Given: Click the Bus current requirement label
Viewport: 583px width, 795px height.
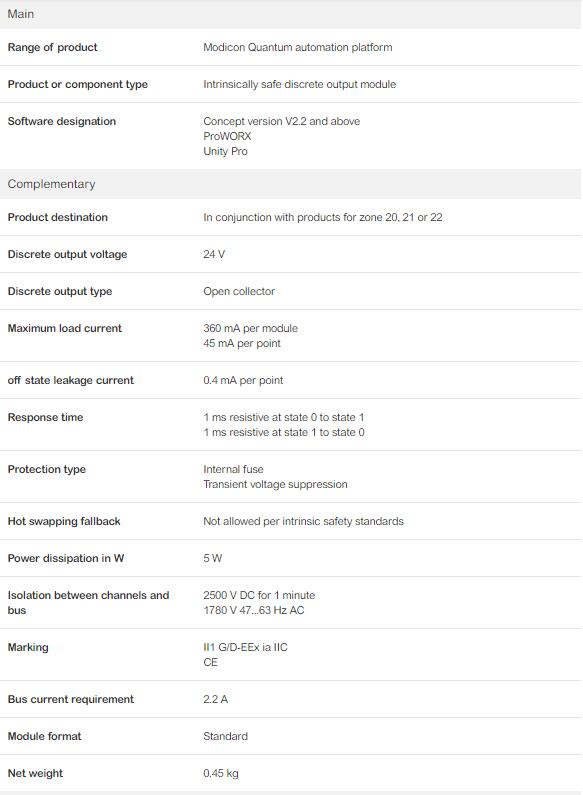Looking at the screenshot, I should click(70, 699).
